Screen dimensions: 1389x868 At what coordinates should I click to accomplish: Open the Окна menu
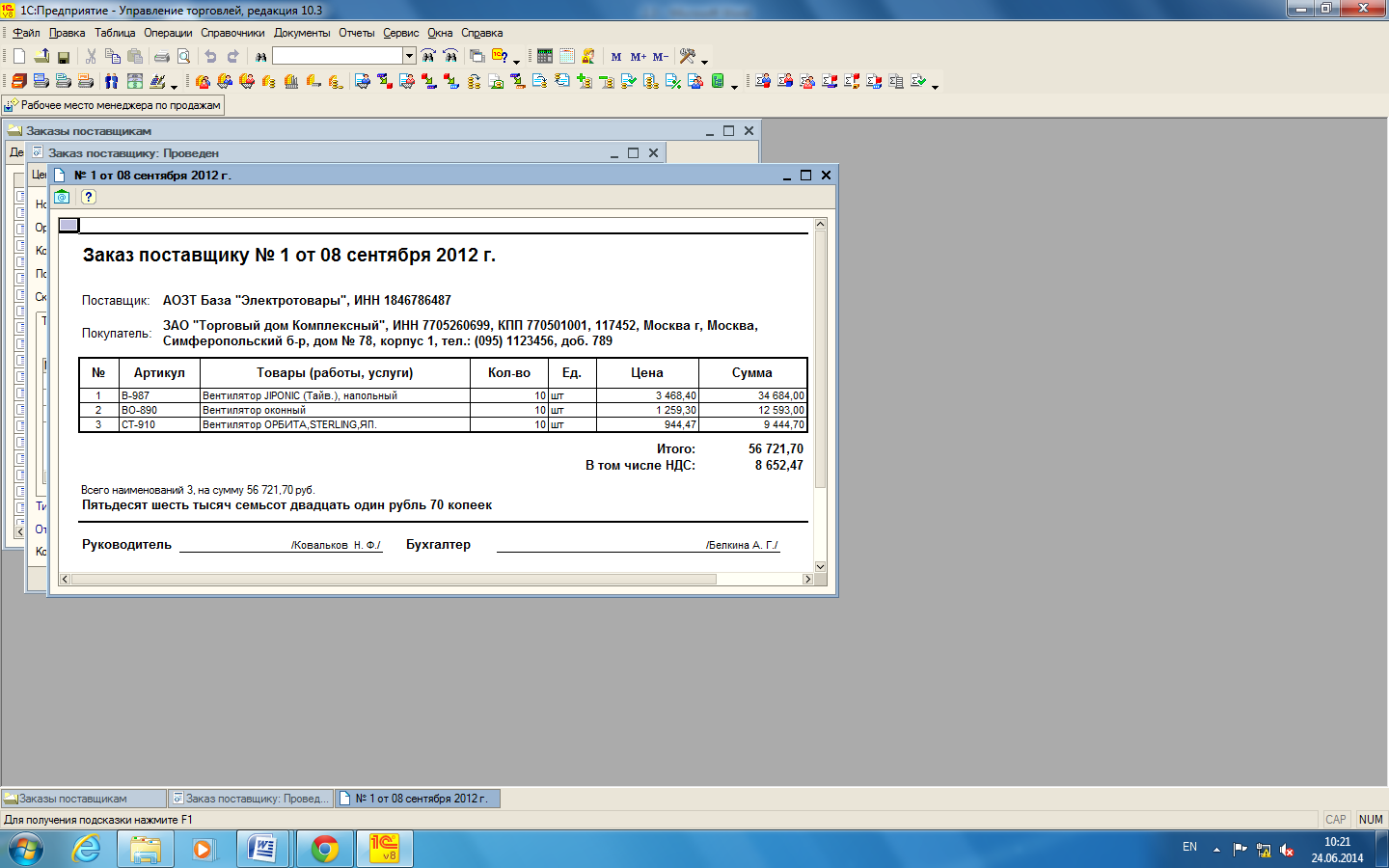click(440, 33)
